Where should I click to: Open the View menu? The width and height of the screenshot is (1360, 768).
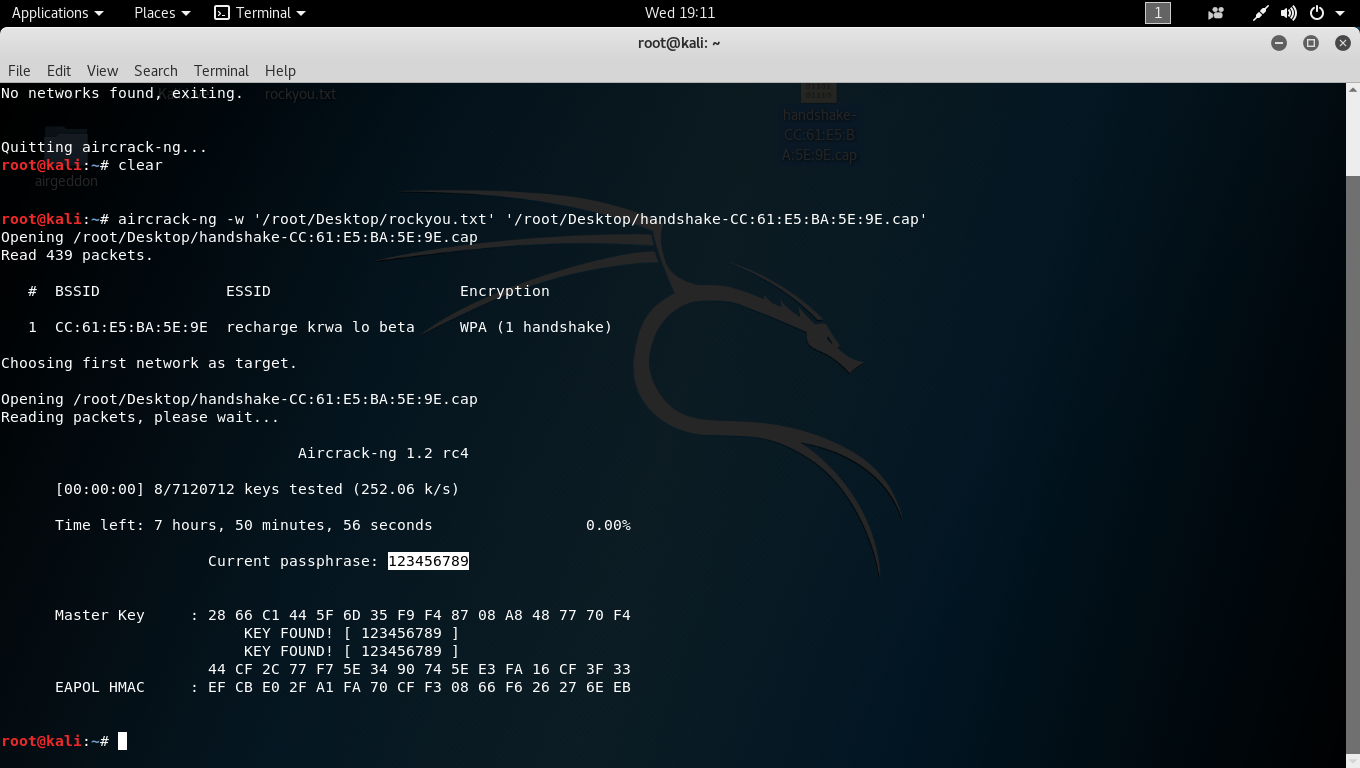[x=102, y=71]
